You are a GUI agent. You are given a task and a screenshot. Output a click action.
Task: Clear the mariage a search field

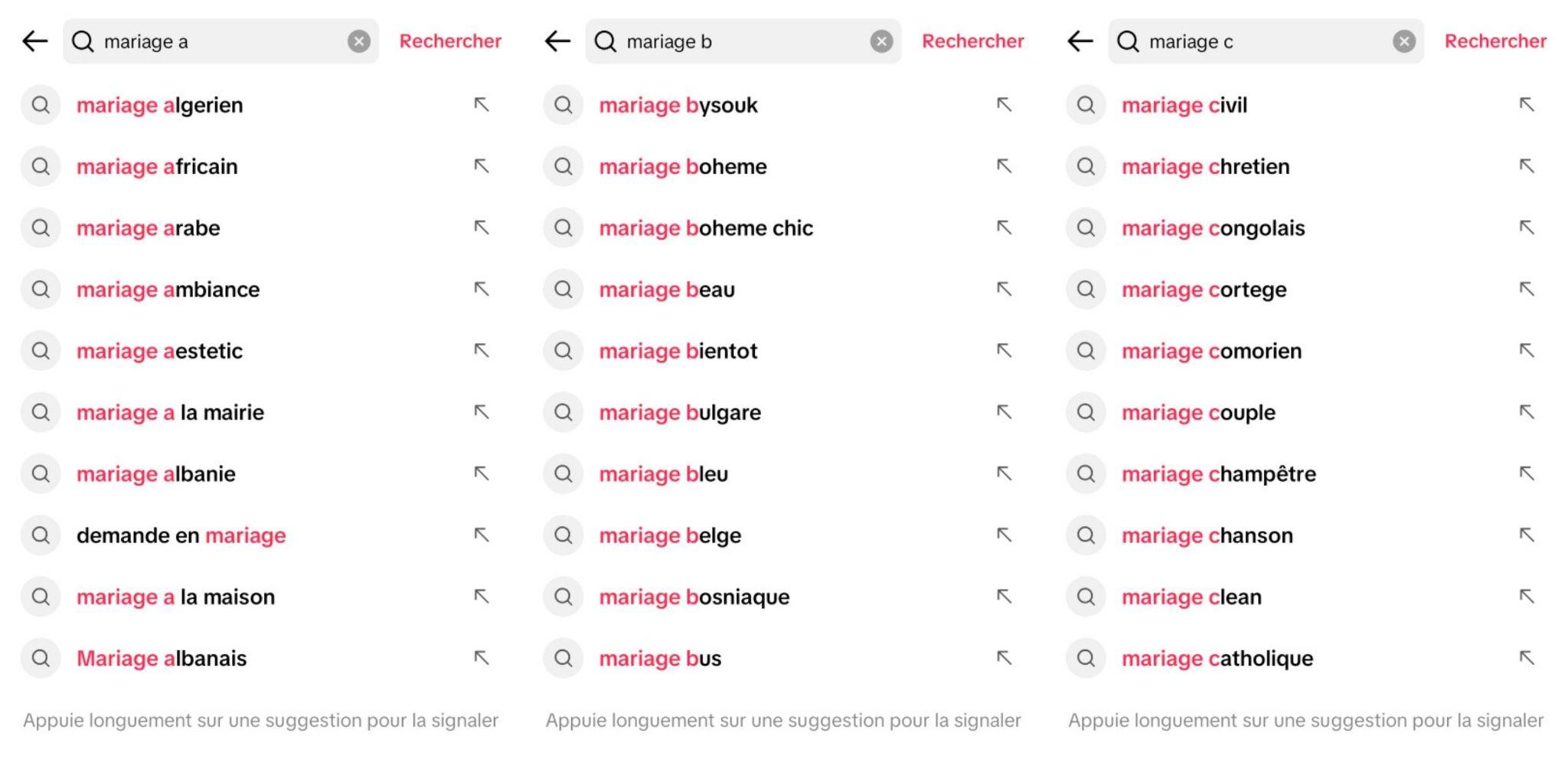(x=358, y=41)
